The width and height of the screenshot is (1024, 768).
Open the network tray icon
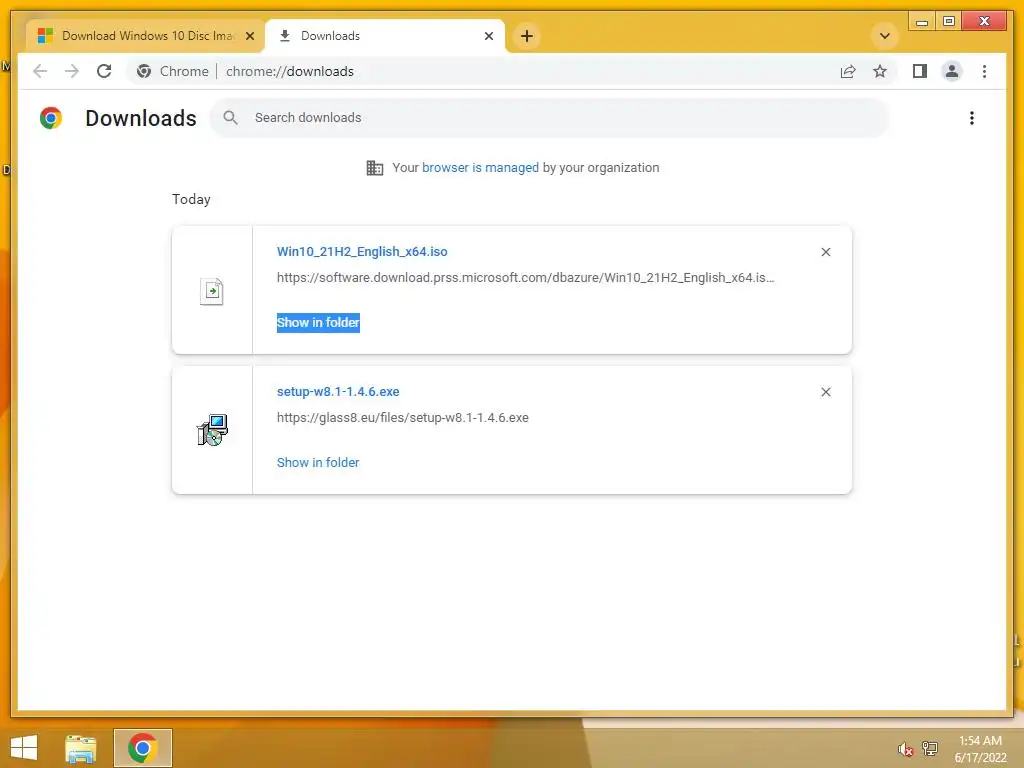tap(930, 748)
